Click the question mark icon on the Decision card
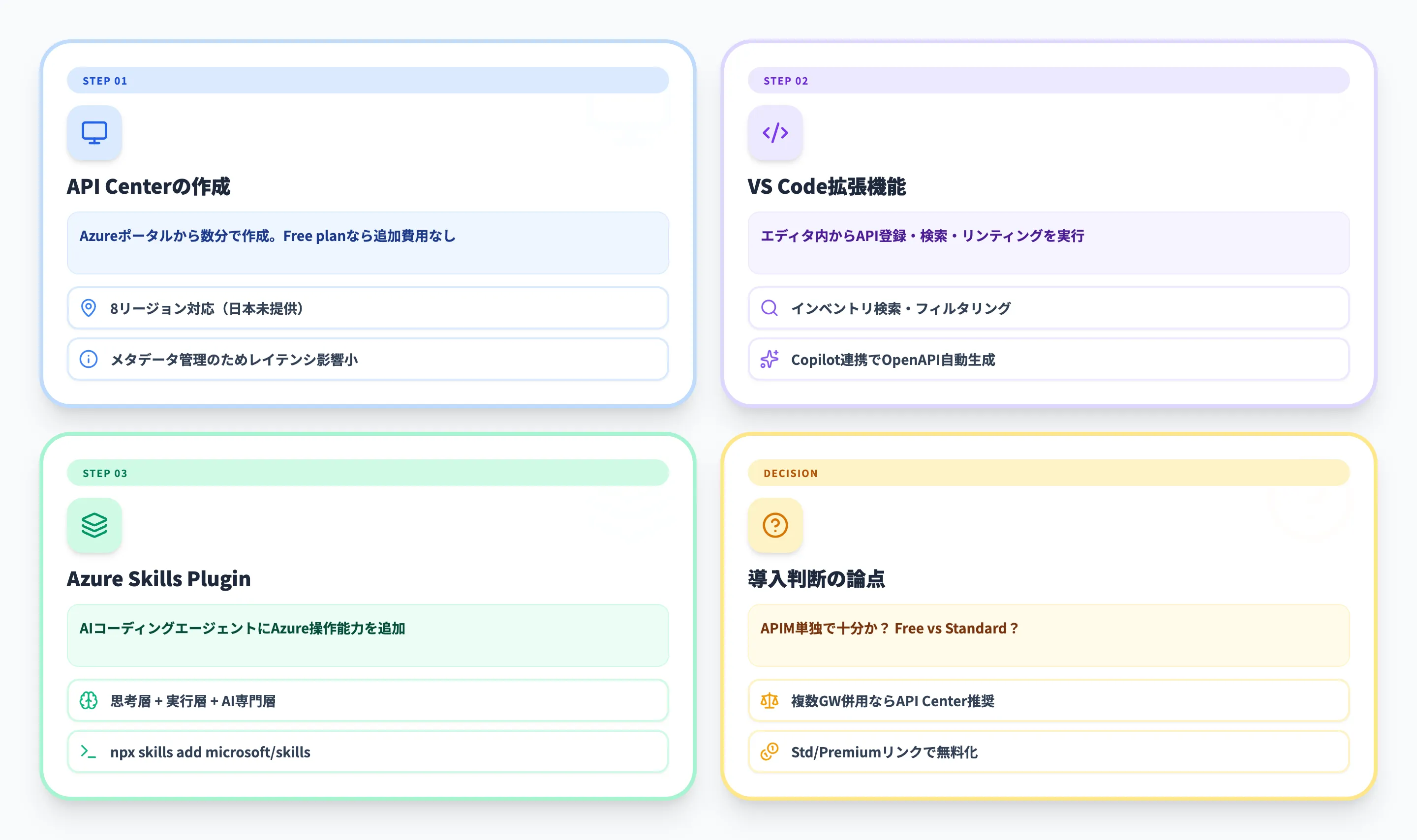 [775, 525]
